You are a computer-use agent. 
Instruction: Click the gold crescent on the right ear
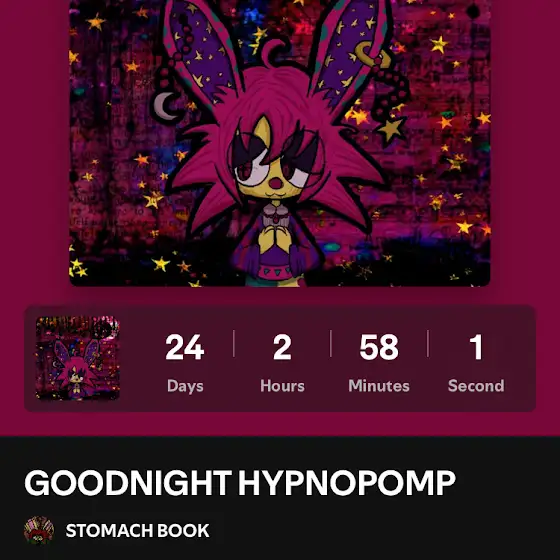(x=371, y=54)
